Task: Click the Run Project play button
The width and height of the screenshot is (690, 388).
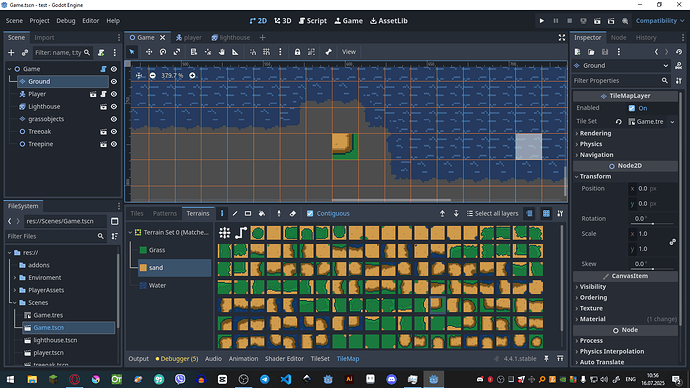Action: (x=542, y=21)
